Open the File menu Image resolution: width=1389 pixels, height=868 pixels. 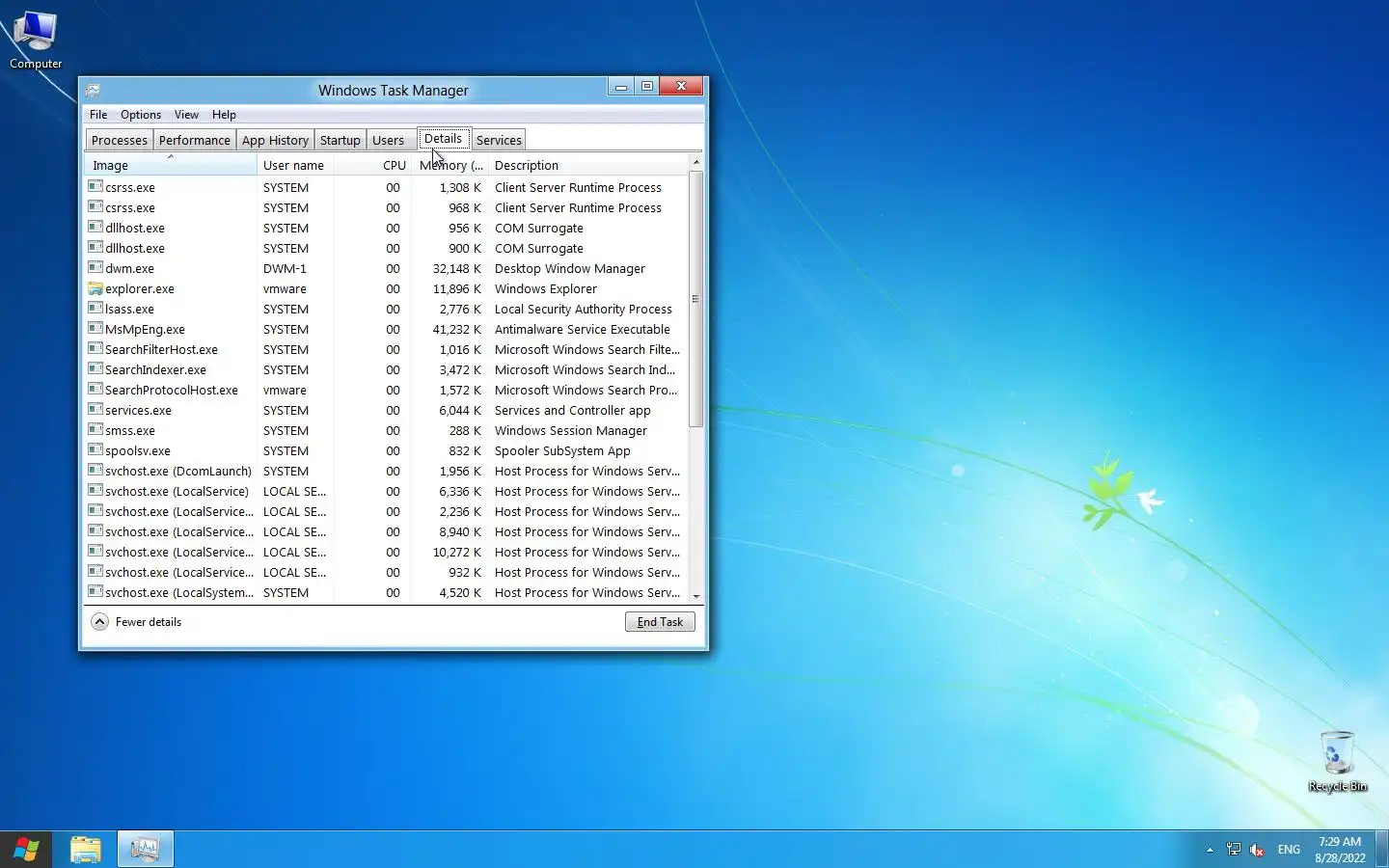point(98,115)
